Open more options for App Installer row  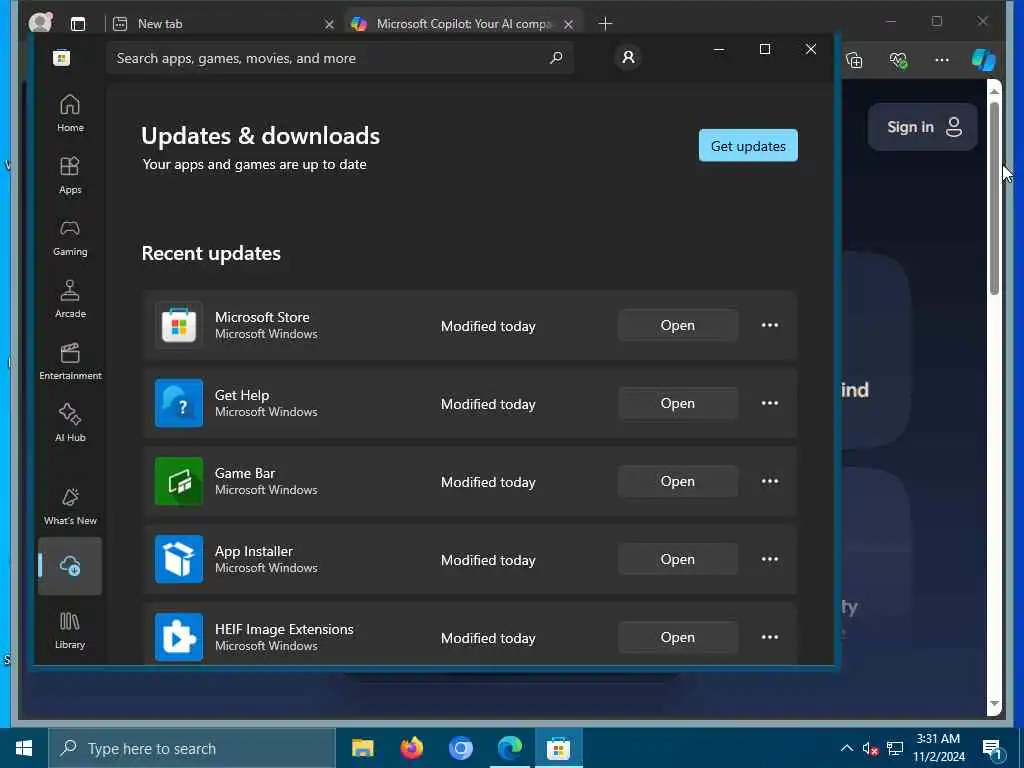tap(770, 559)
